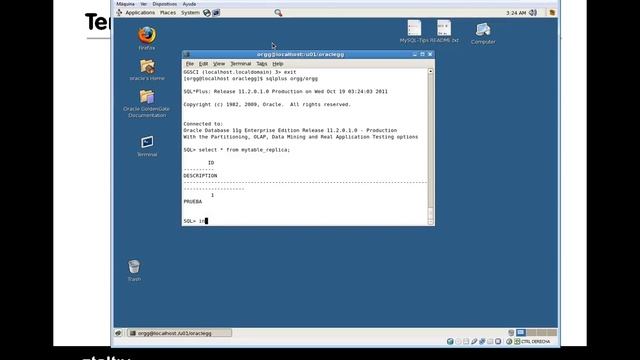Open the terminal's Help menu
This screenshot has height=360, width=640.
pyautogui.click(x=278, y=64)
